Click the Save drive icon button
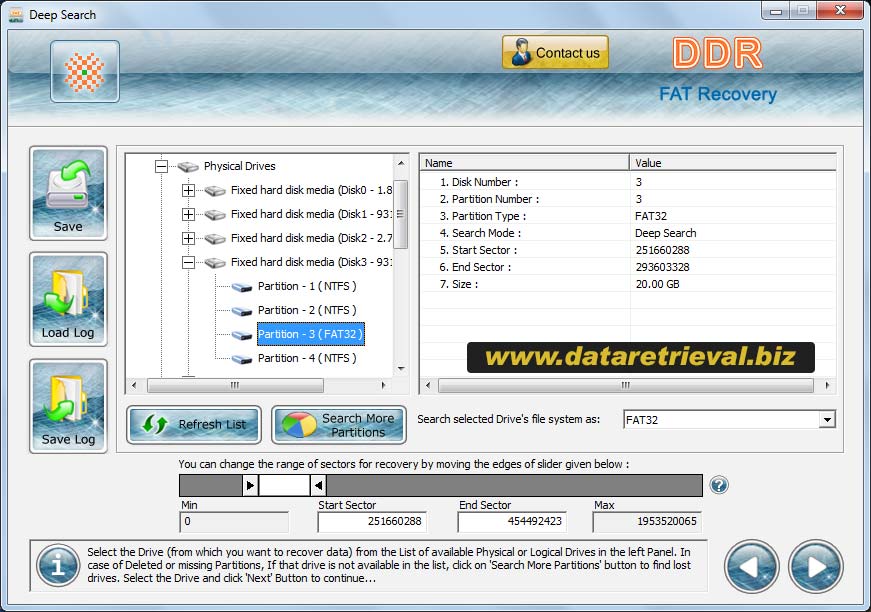Image resolution: width=871 pixels, height=612 pixels. coord(68,193)
